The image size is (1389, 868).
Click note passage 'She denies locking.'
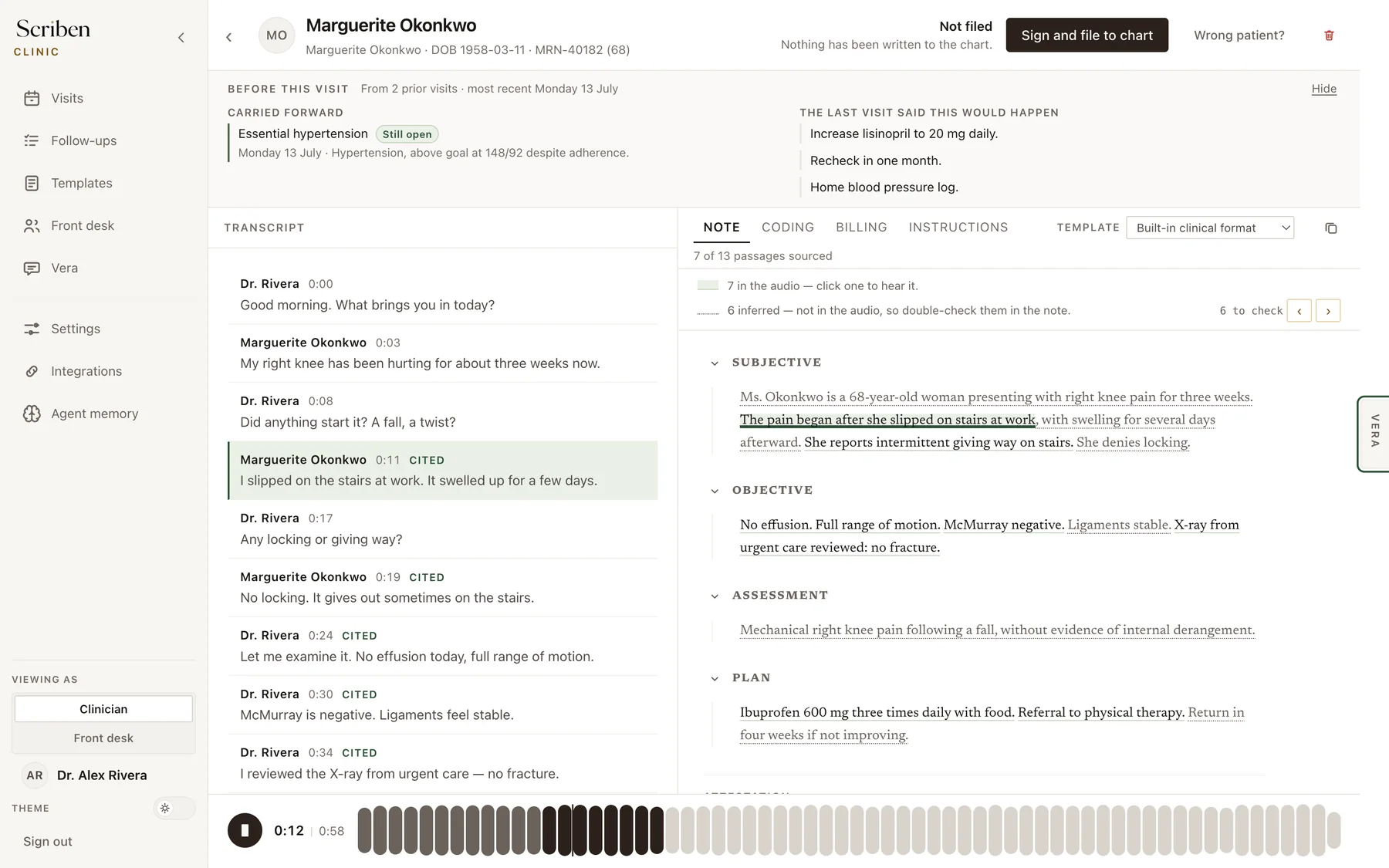tap(1133, 442)
